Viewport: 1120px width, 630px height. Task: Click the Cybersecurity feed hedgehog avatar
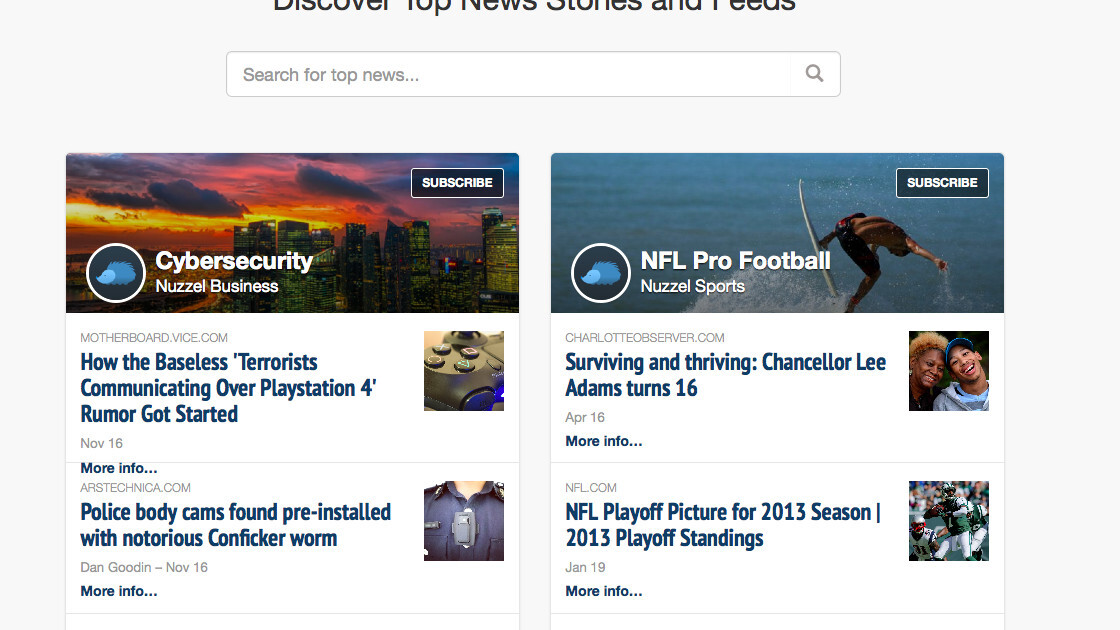click(116, 273)
